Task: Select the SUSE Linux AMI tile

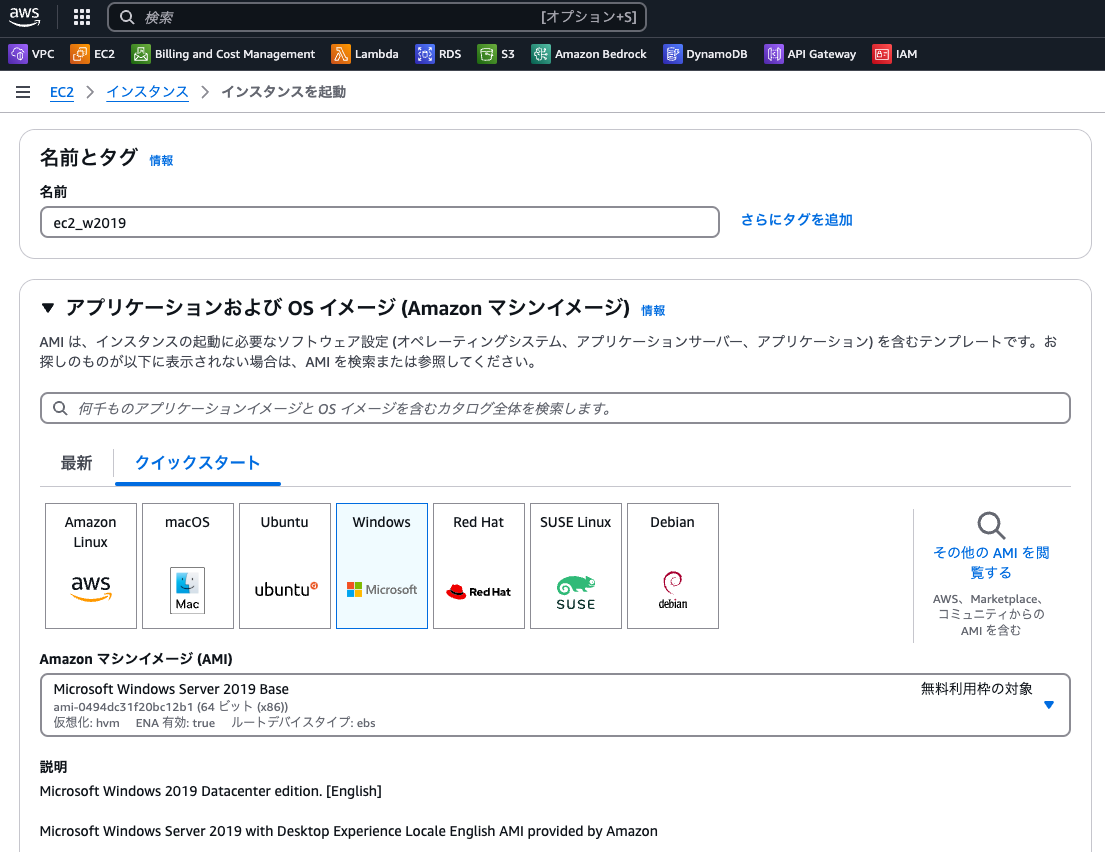Action: (x=576, y=566)
